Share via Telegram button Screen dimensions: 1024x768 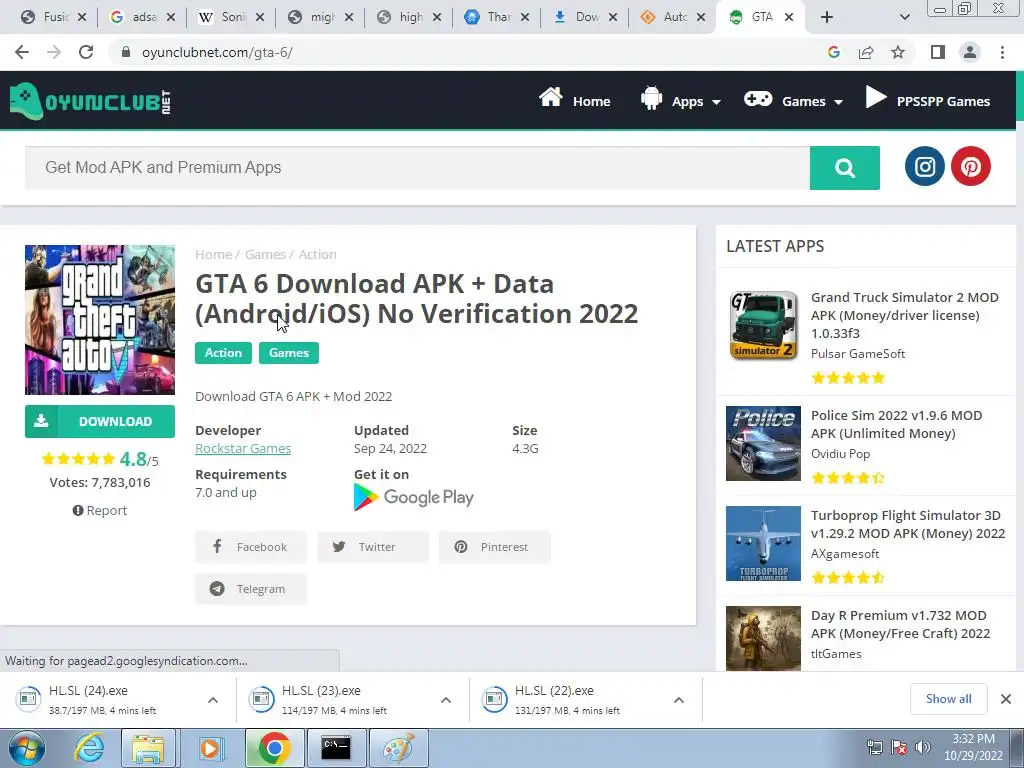251,588
